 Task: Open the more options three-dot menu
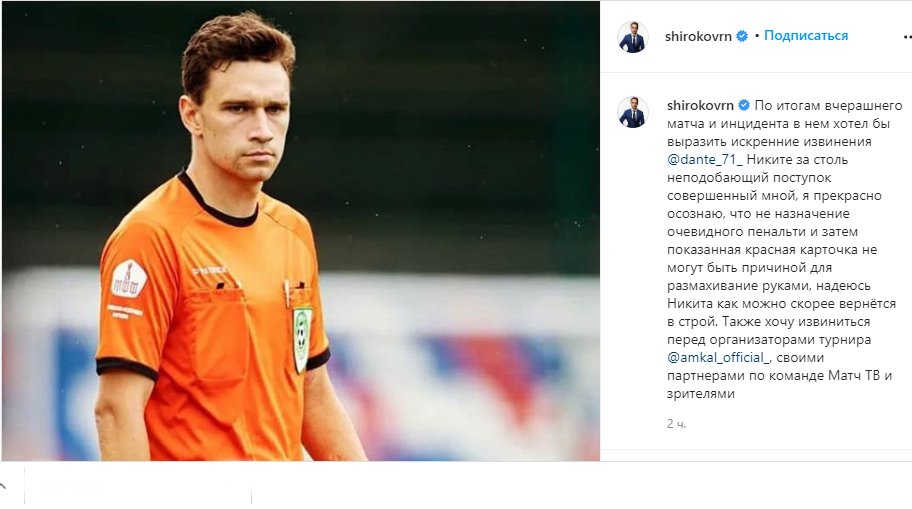[x=906, y=37]
